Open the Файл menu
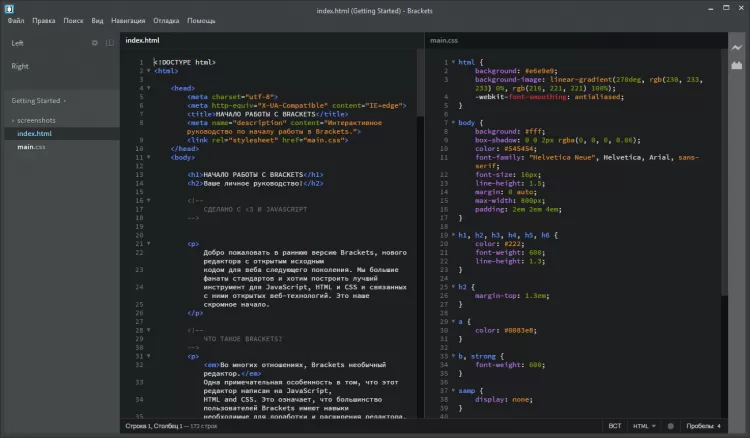Image resolution: width=750 pixels, height=438 pixels. click(x=15, y=20)
